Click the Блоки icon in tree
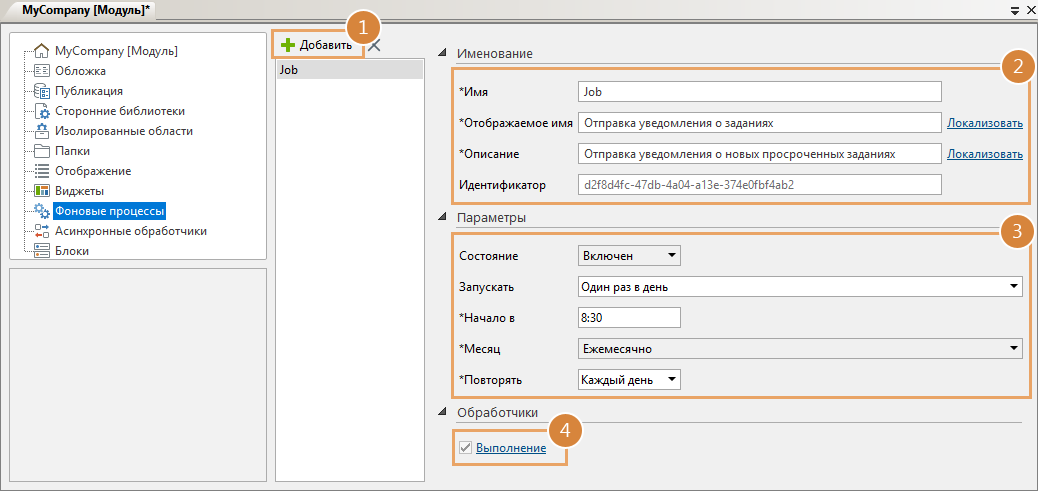This screenshot has width=1038, height=491. tap(42, 251)
